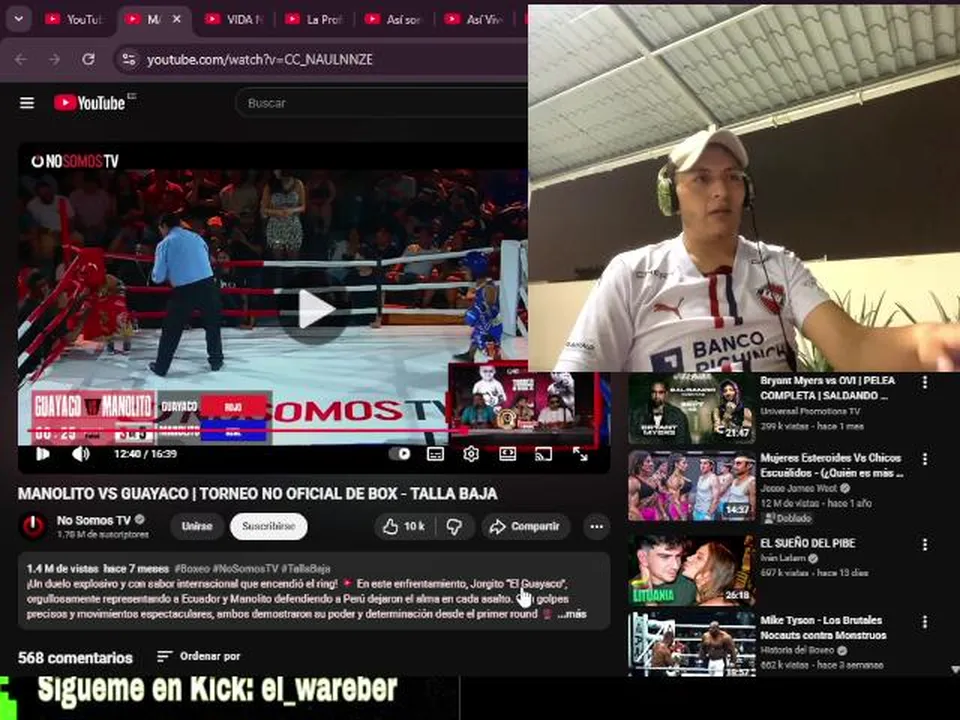Open the Ordenar por sort dropdown

click(199, 656)
